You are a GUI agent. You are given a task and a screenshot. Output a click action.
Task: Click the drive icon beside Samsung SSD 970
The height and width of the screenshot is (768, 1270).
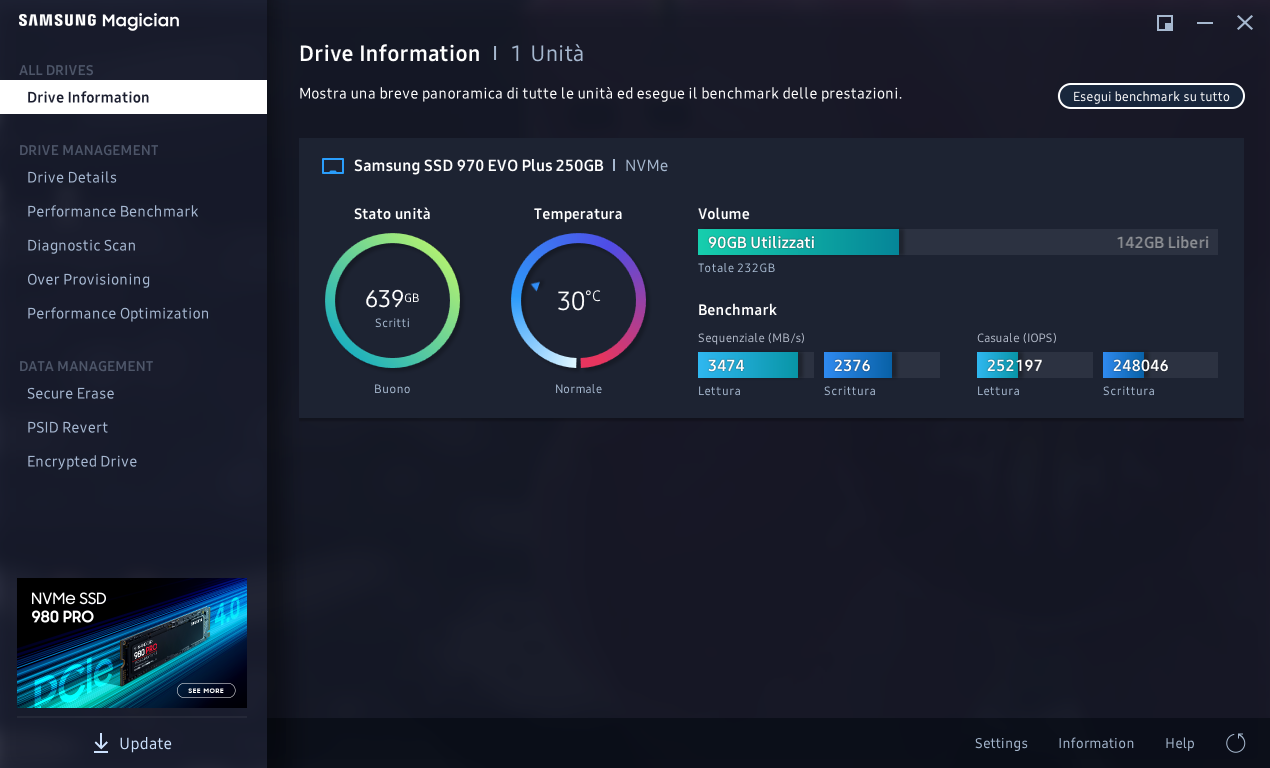click(333, 166)
